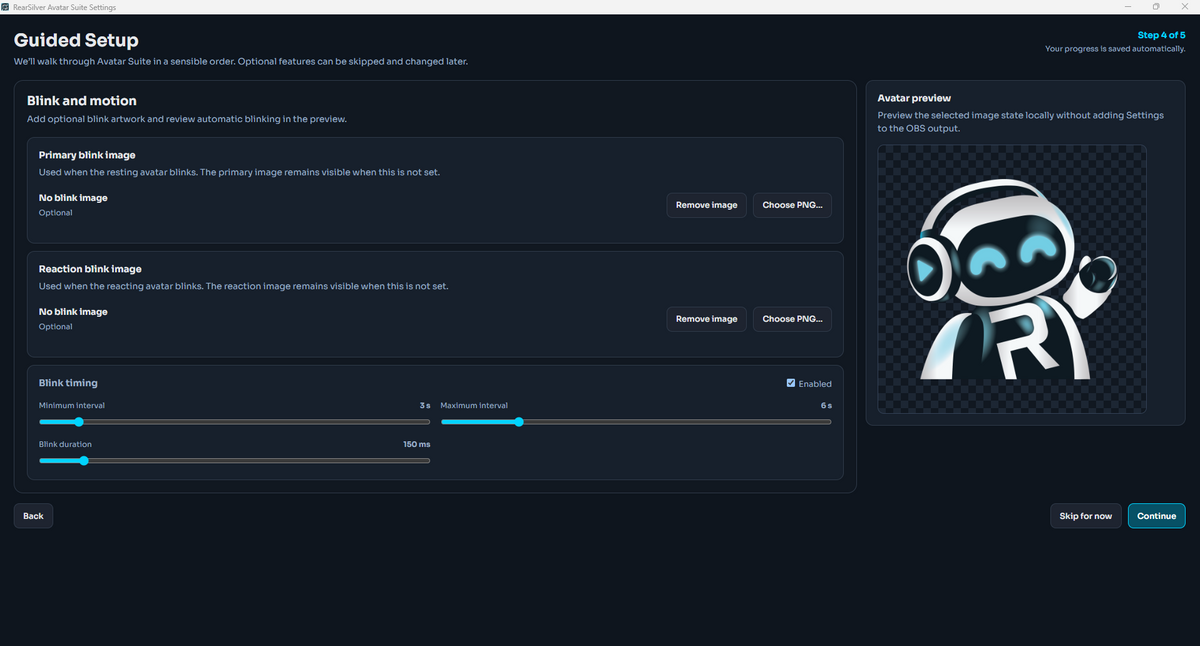Choose a PNG for Reaction blink image
Image resolution: width=1200 pixels, height=646 pixels.
click(x=792, y=319)
